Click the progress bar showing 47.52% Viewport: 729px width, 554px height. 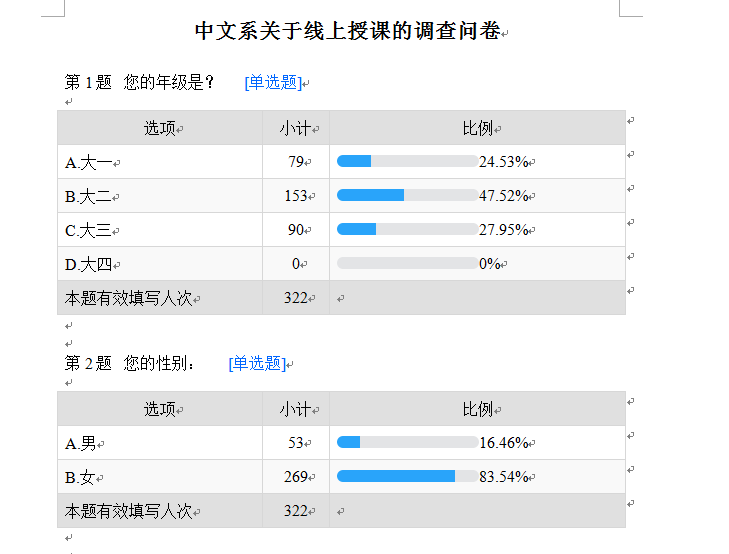(407, 195)
